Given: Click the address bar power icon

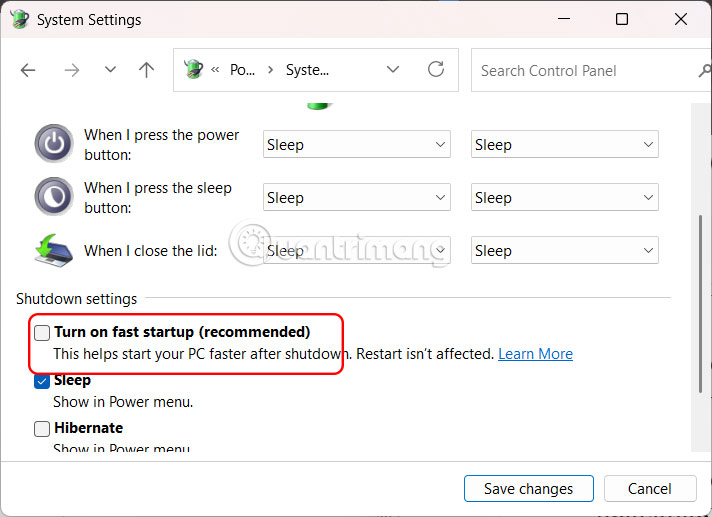Looking at the screenshot, I should pos(194,70).
